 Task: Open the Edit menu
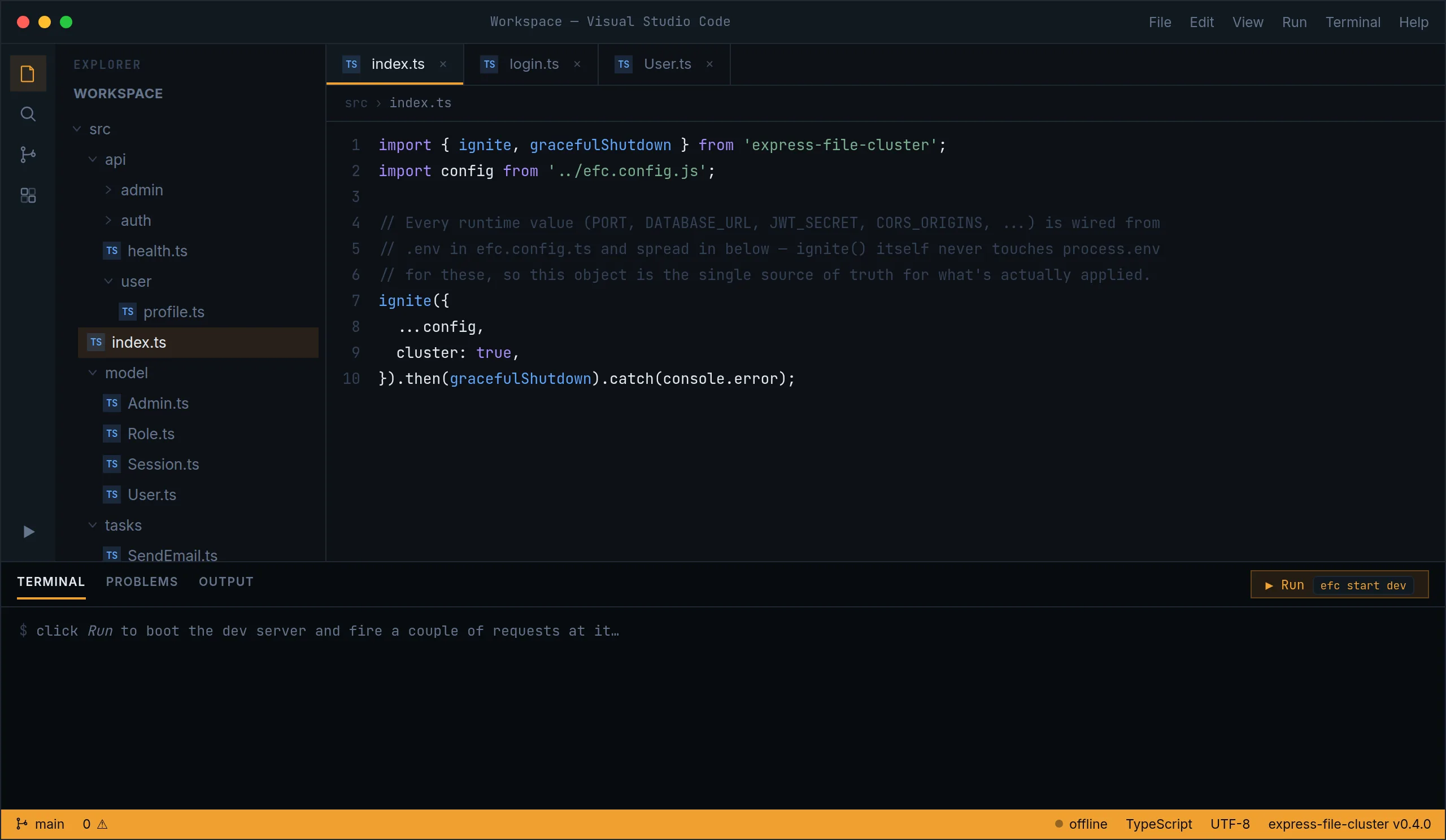pyautogui.click(x=1201, y=22)
